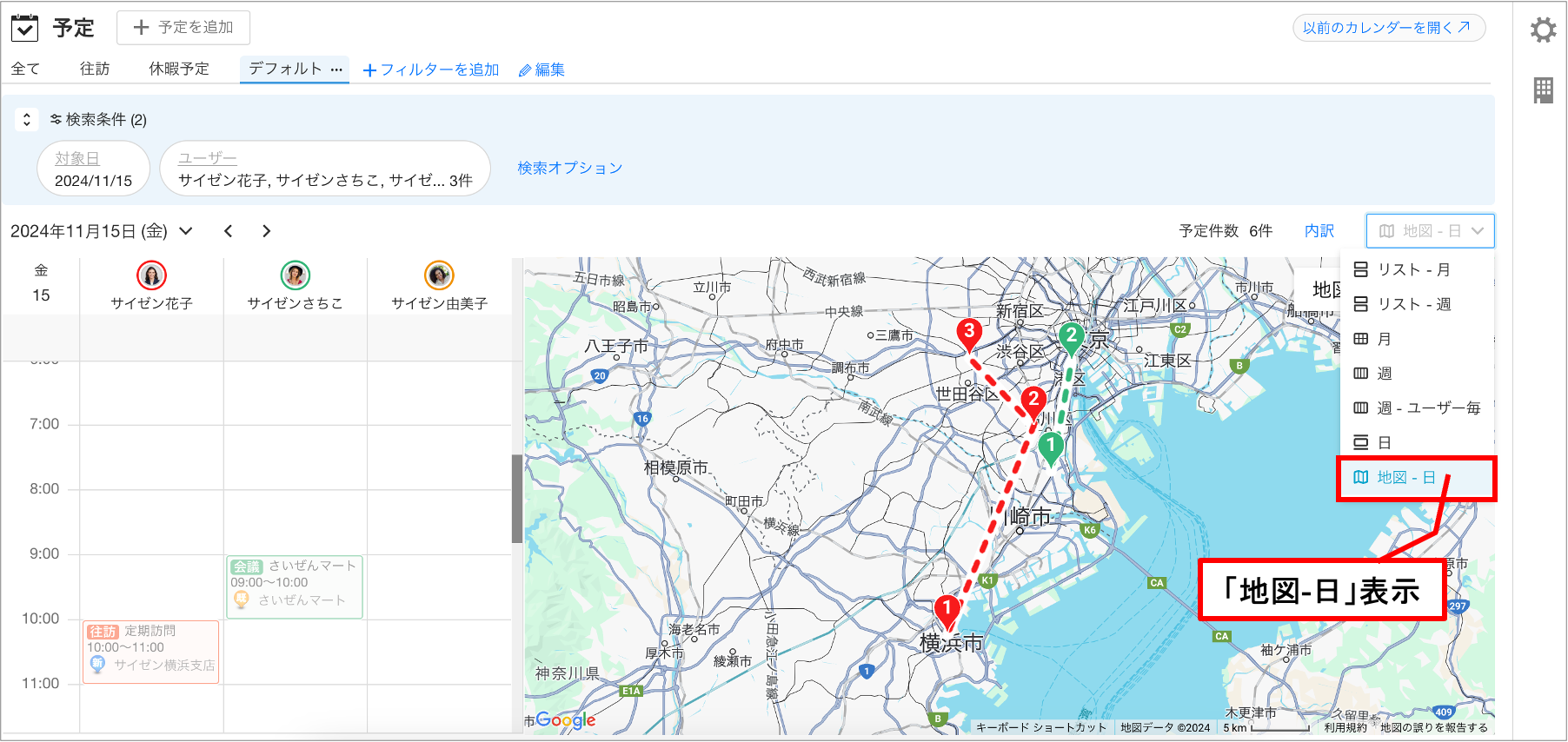
Task: Choose リスト - 週 from view menu
Action: point(1403,304)
